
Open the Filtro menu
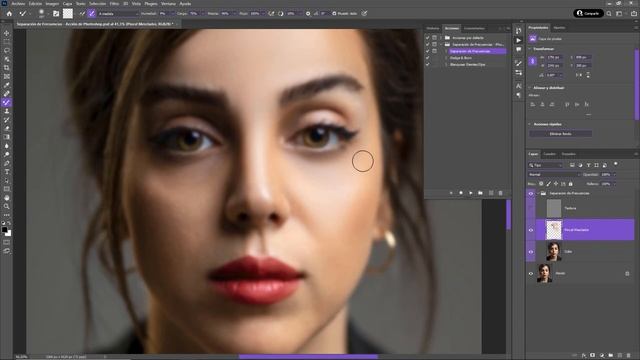[114, 3]
